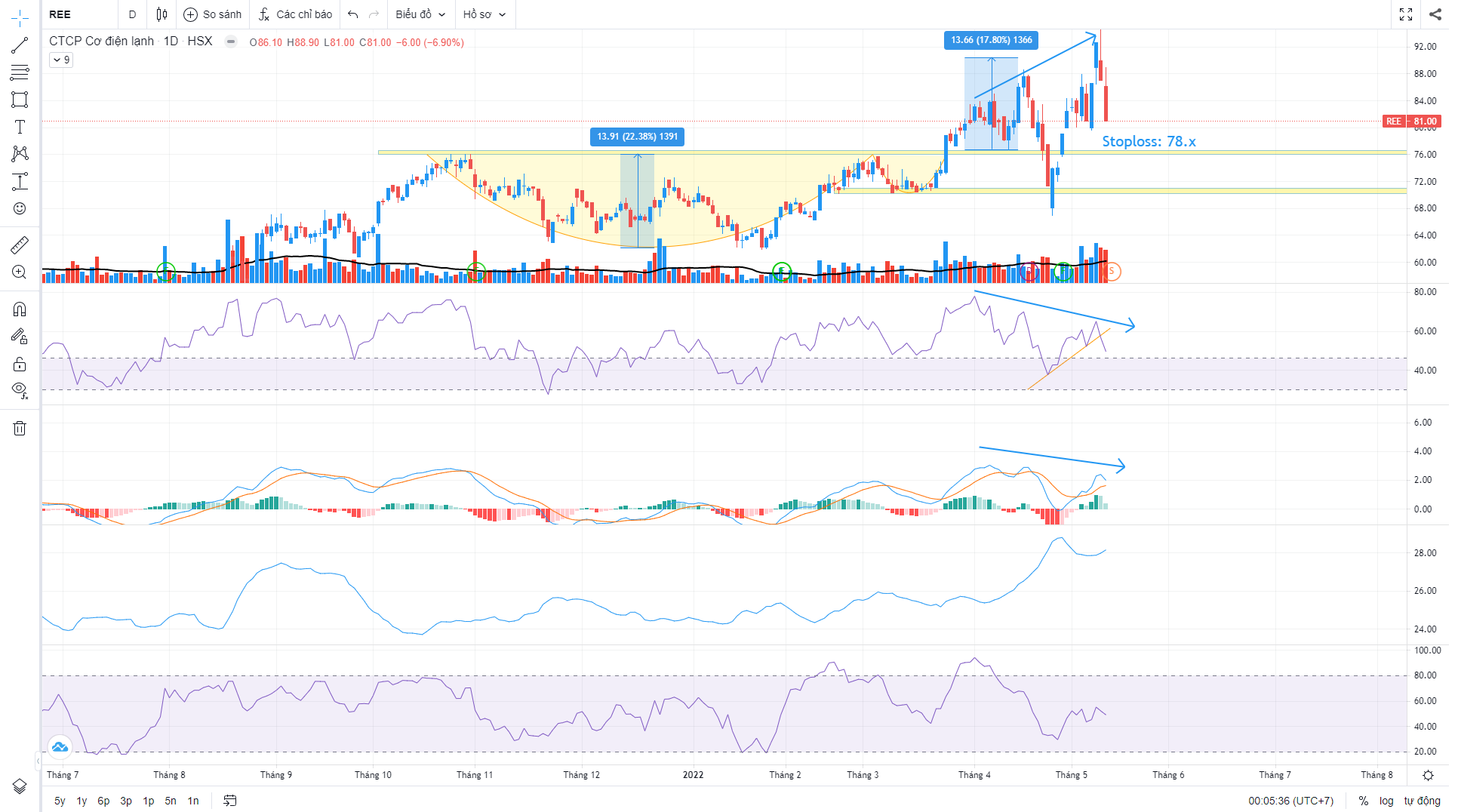Viewport: 1458px width, 812px height.
Task: Select the price range prediction tool
Action: [x=20, y=181]
